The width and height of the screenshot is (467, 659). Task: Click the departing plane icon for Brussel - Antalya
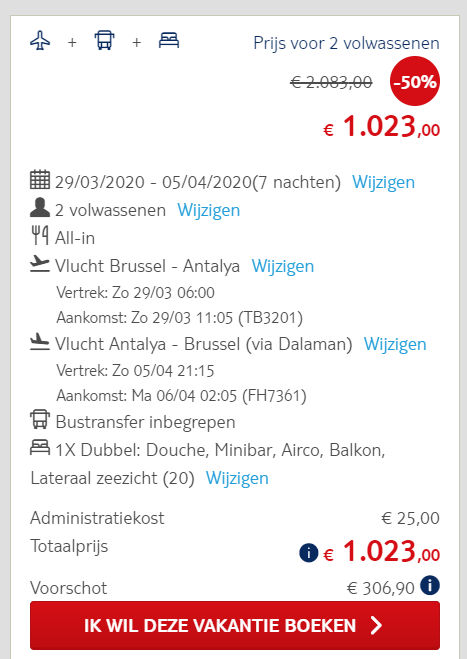(x=40, y=264)
